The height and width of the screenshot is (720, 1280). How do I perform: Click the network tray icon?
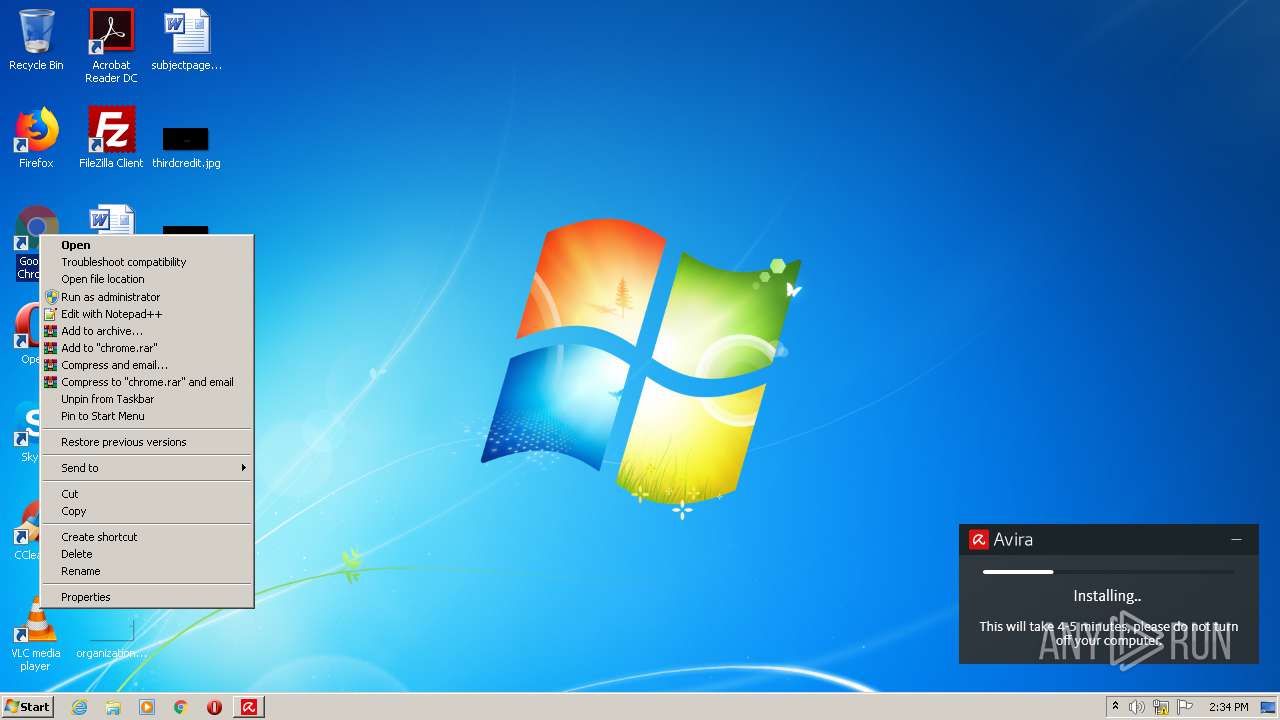point(1161,707)
